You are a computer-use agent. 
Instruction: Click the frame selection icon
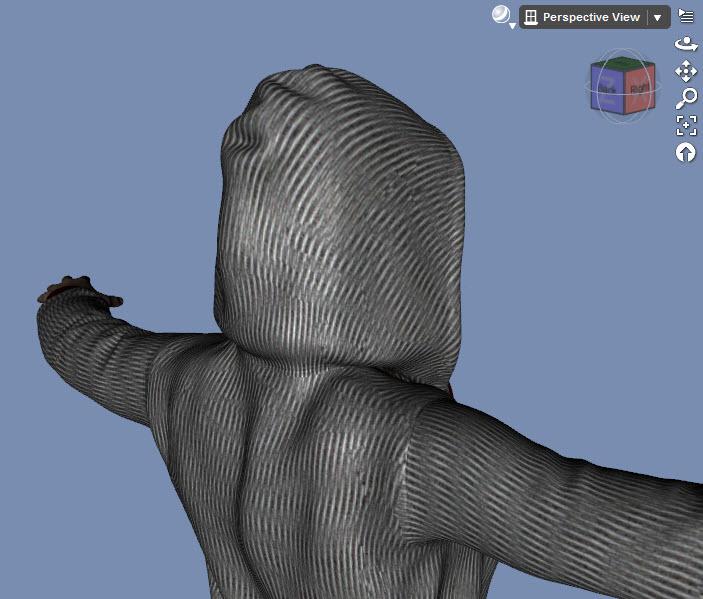686,125
